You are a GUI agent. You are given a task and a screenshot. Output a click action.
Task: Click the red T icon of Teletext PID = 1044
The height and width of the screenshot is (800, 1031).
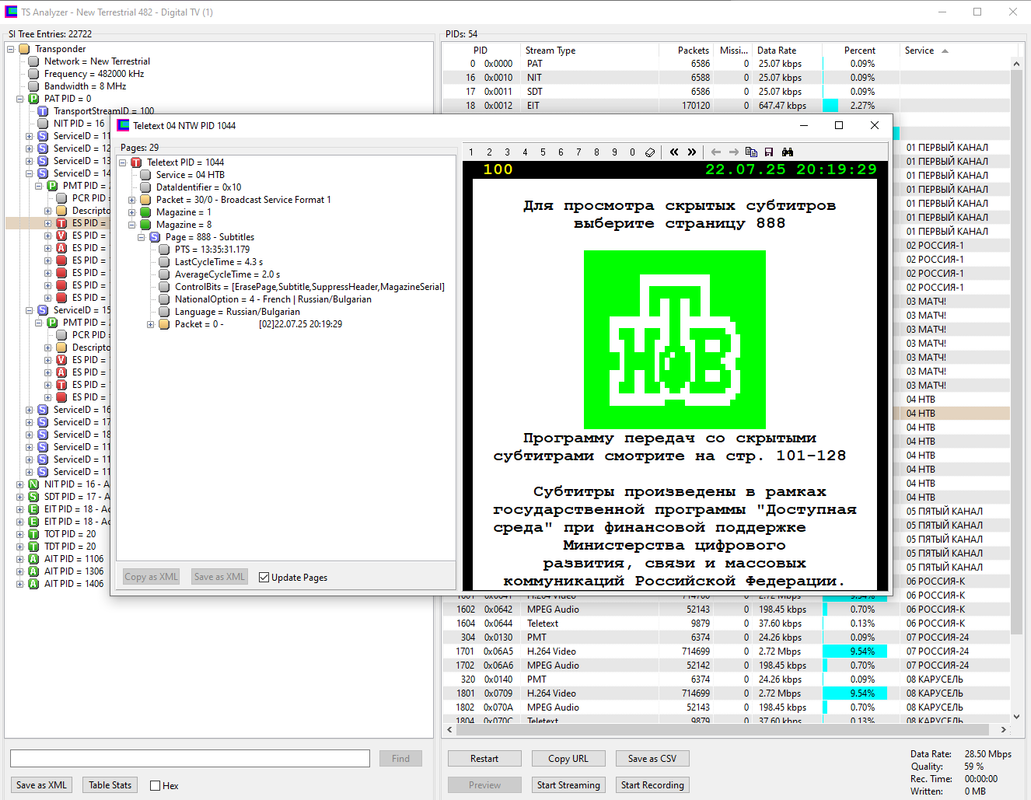(x=136, y=162)
